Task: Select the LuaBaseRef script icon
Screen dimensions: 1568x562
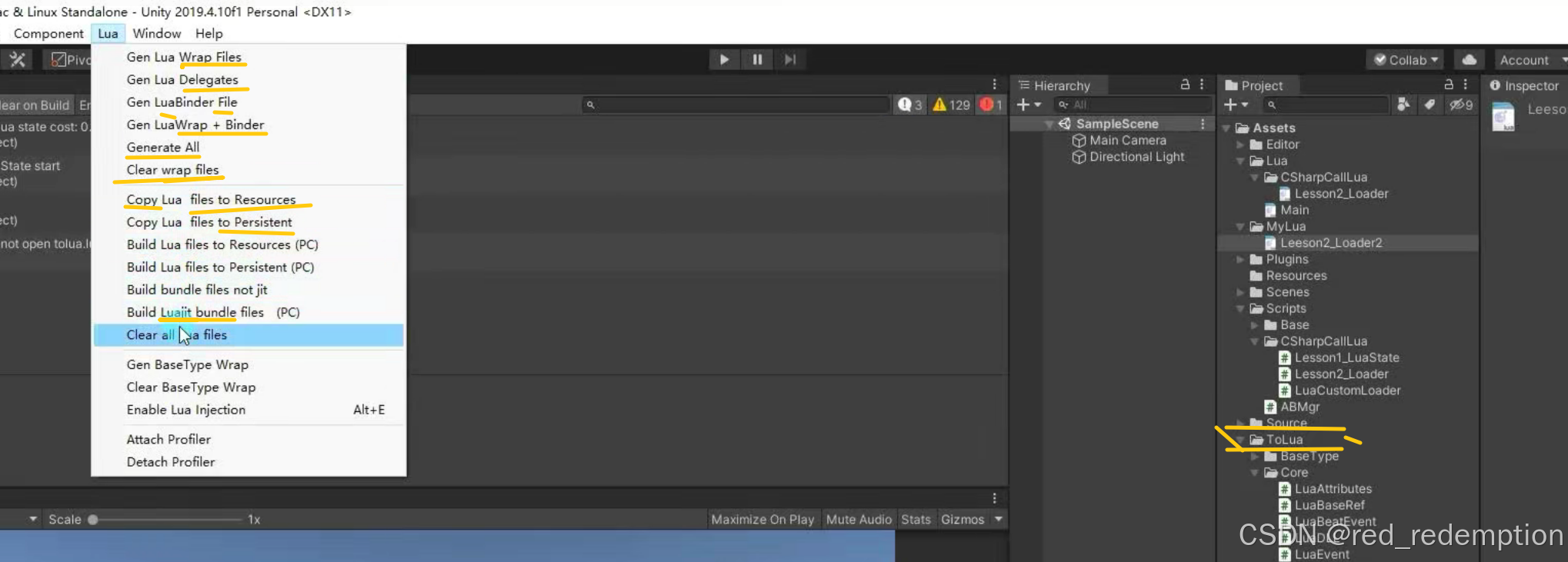Action: coord(1285,505)
